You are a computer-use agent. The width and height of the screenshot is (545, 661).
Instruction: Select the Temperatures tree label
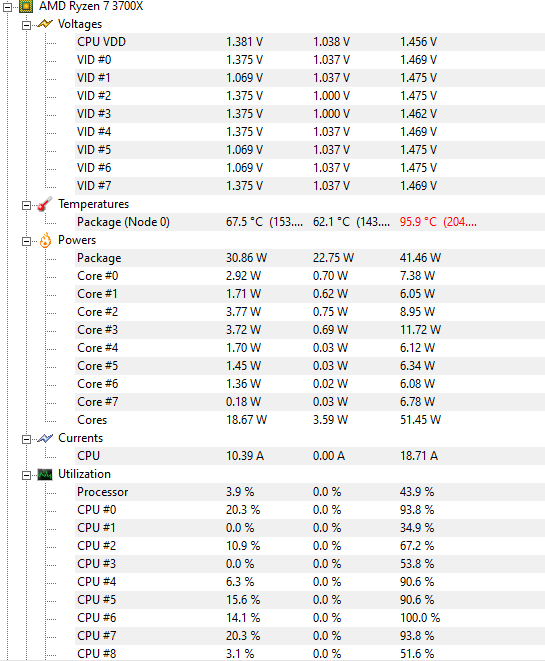[94, 204]
